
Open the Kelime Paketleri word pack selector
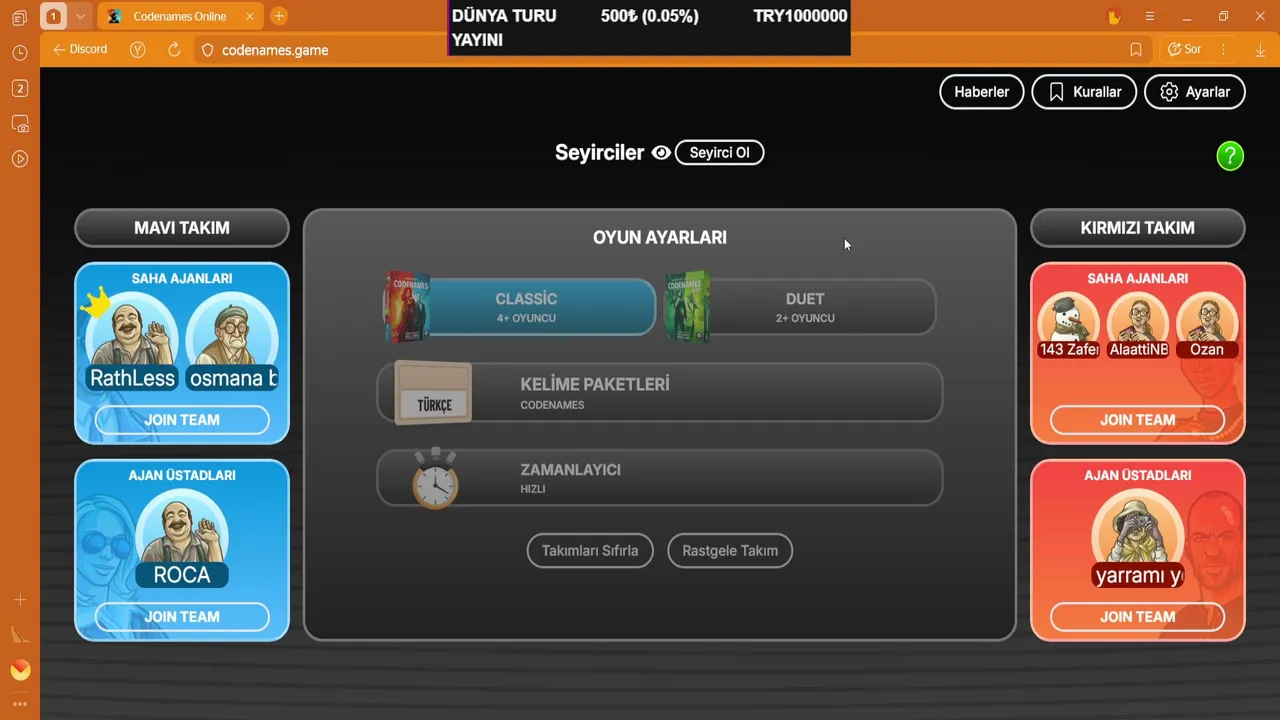(660, 393)
